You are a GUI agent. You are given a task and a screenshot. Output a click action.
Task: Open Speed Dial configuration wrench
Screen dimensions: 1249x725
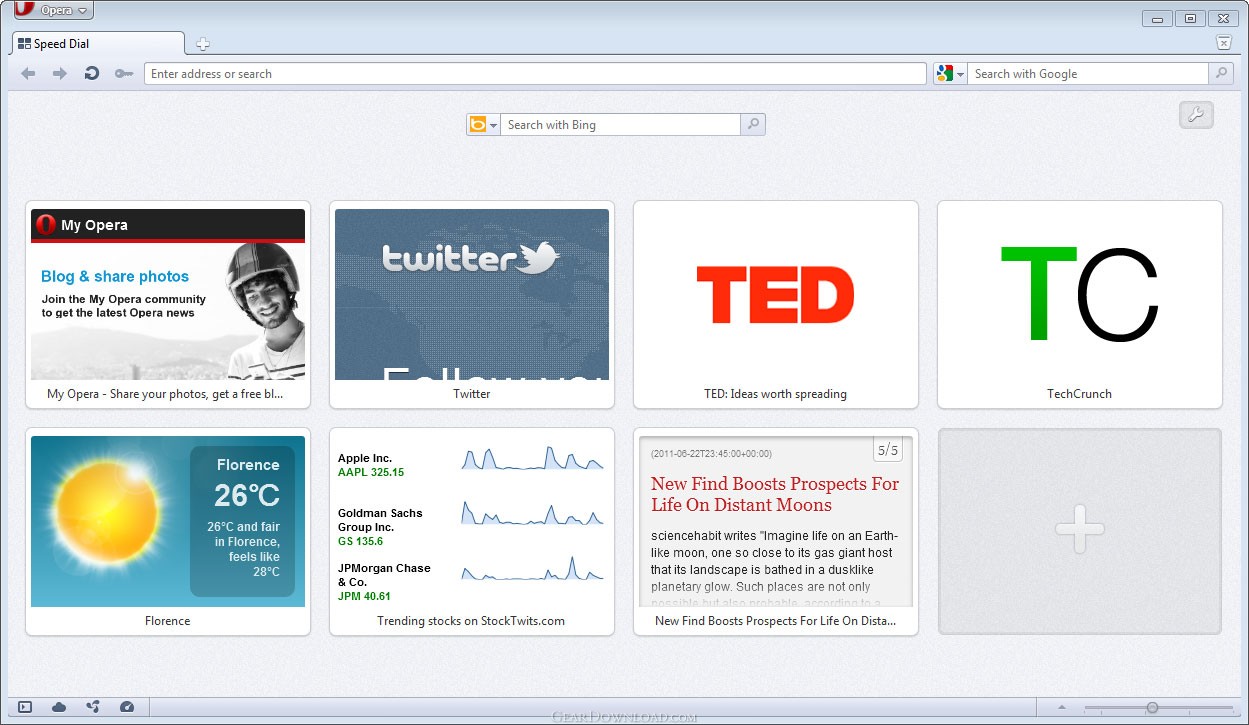click(1196, 115)
